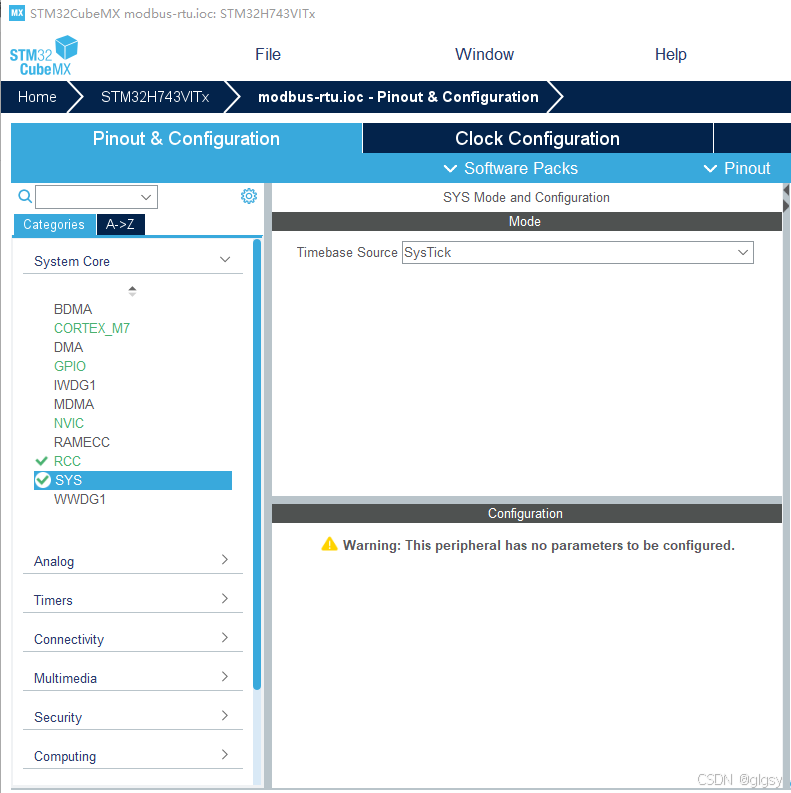Open the Window menu
Image resolution: width=791 pixels, height=793 pixels.
(x=484, y=54)
